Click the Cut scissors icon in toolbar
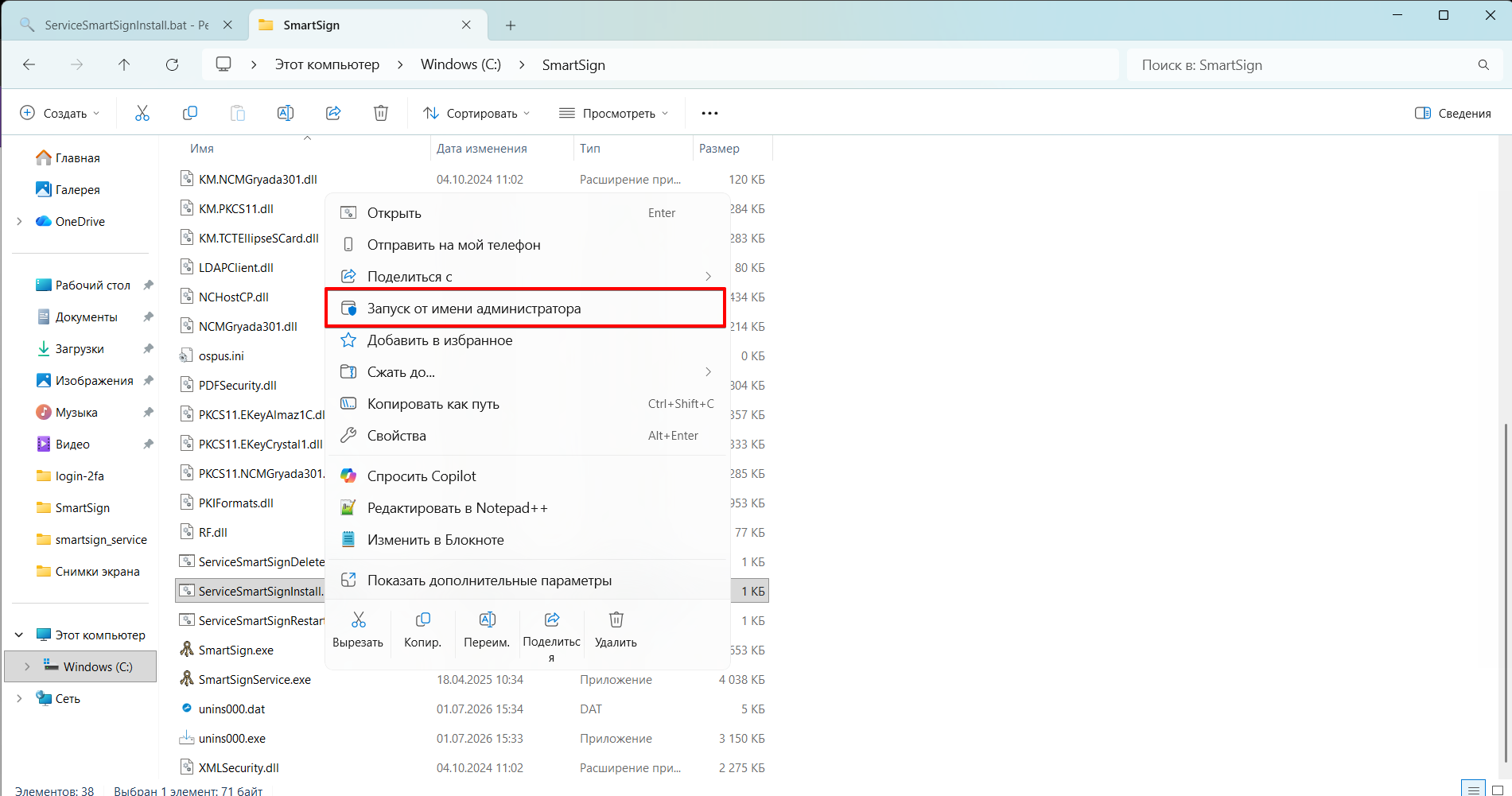 (x=142, y=113)
